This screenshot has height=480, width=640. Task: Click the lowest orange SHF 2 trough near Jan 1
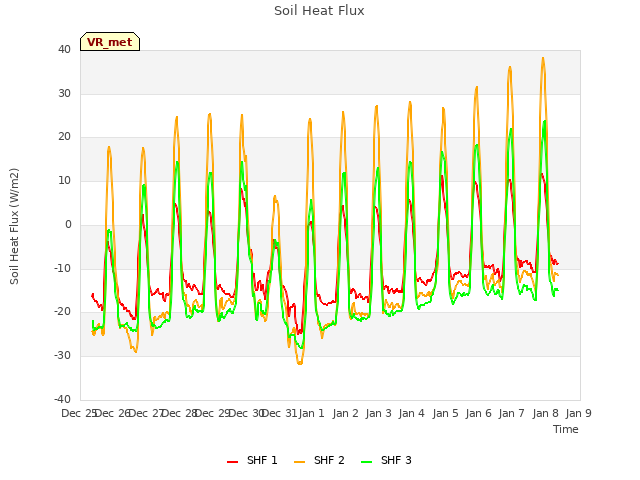(x=300, y=363)
